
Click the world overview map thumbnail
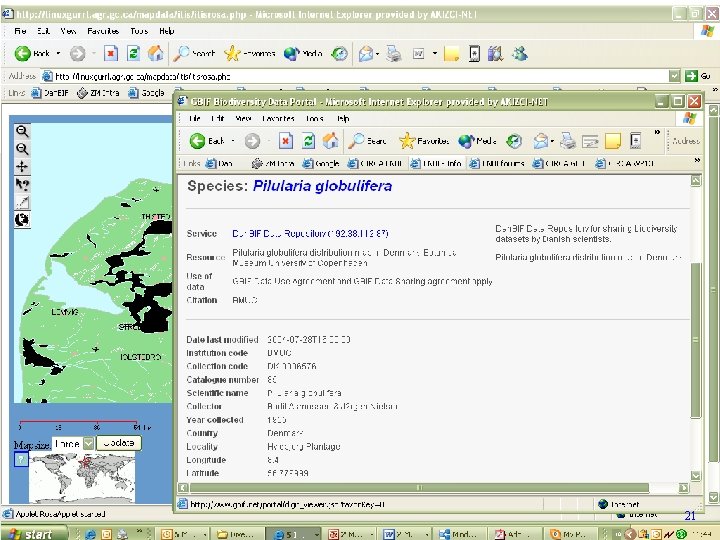(x=82, y=477)
